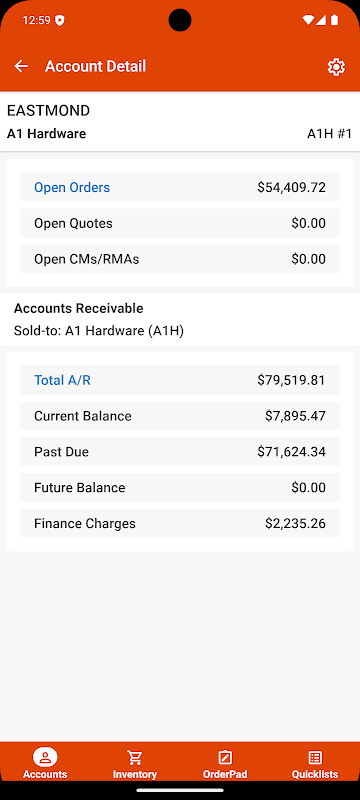Screen dimensions: 360x800
Task: Open settings via the gear icon
Action: pyautogui.click(x=336, y=67)
